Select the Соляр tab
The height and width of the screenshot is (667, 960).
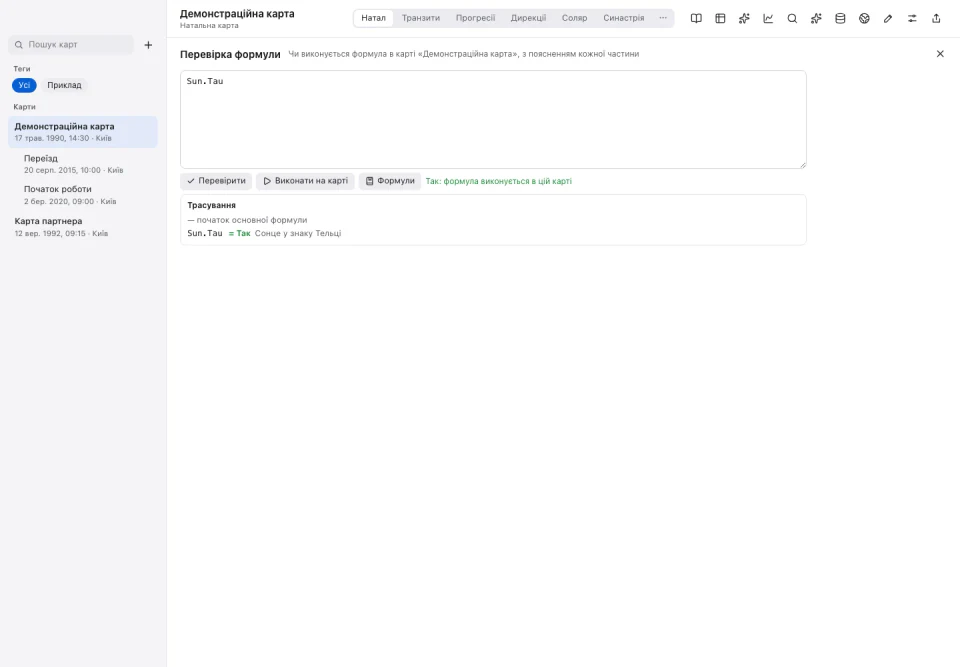tap(574, 18)
